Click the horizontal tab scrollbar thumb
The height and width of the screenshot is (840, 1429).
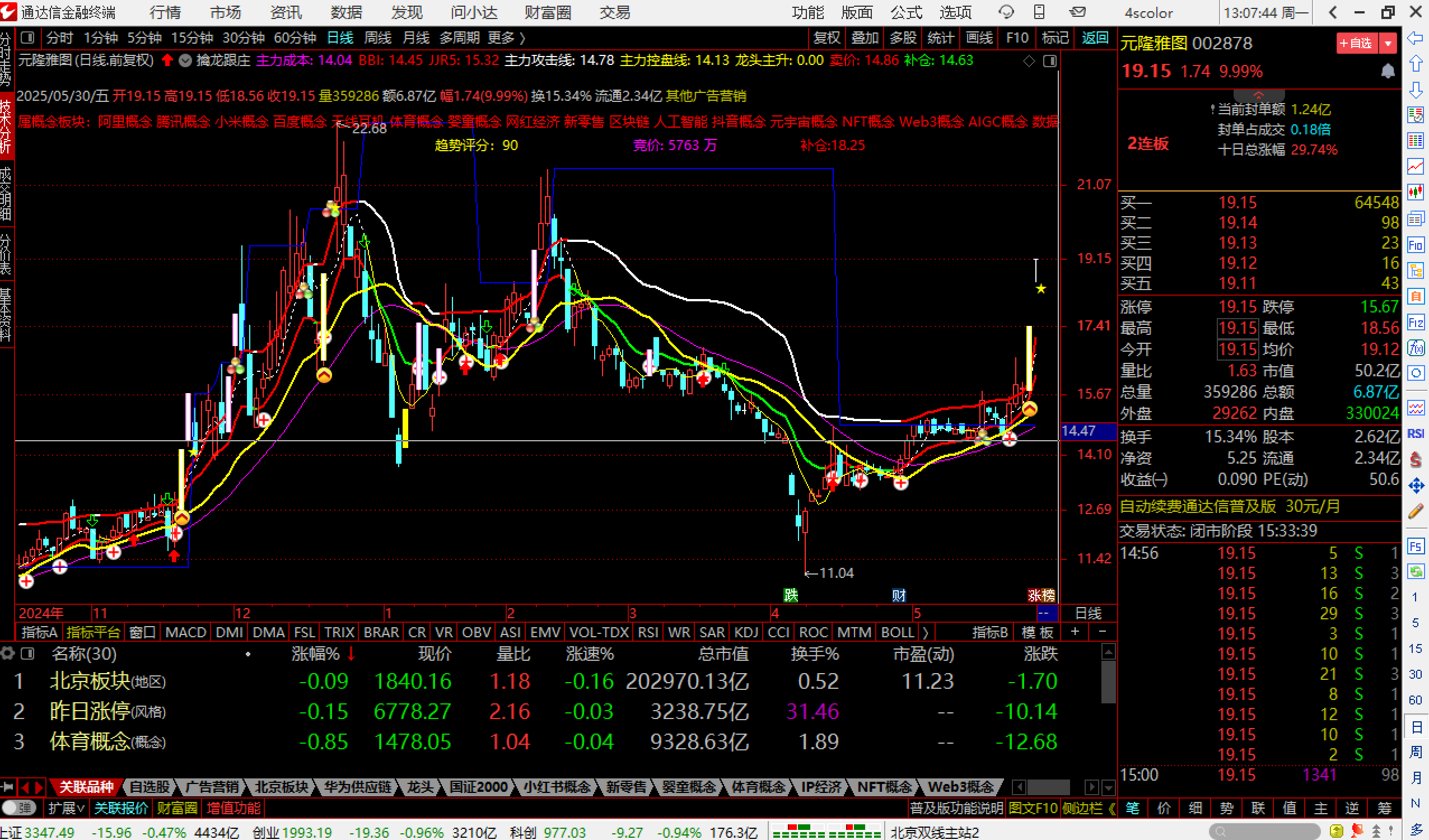tap(1048, 787)
